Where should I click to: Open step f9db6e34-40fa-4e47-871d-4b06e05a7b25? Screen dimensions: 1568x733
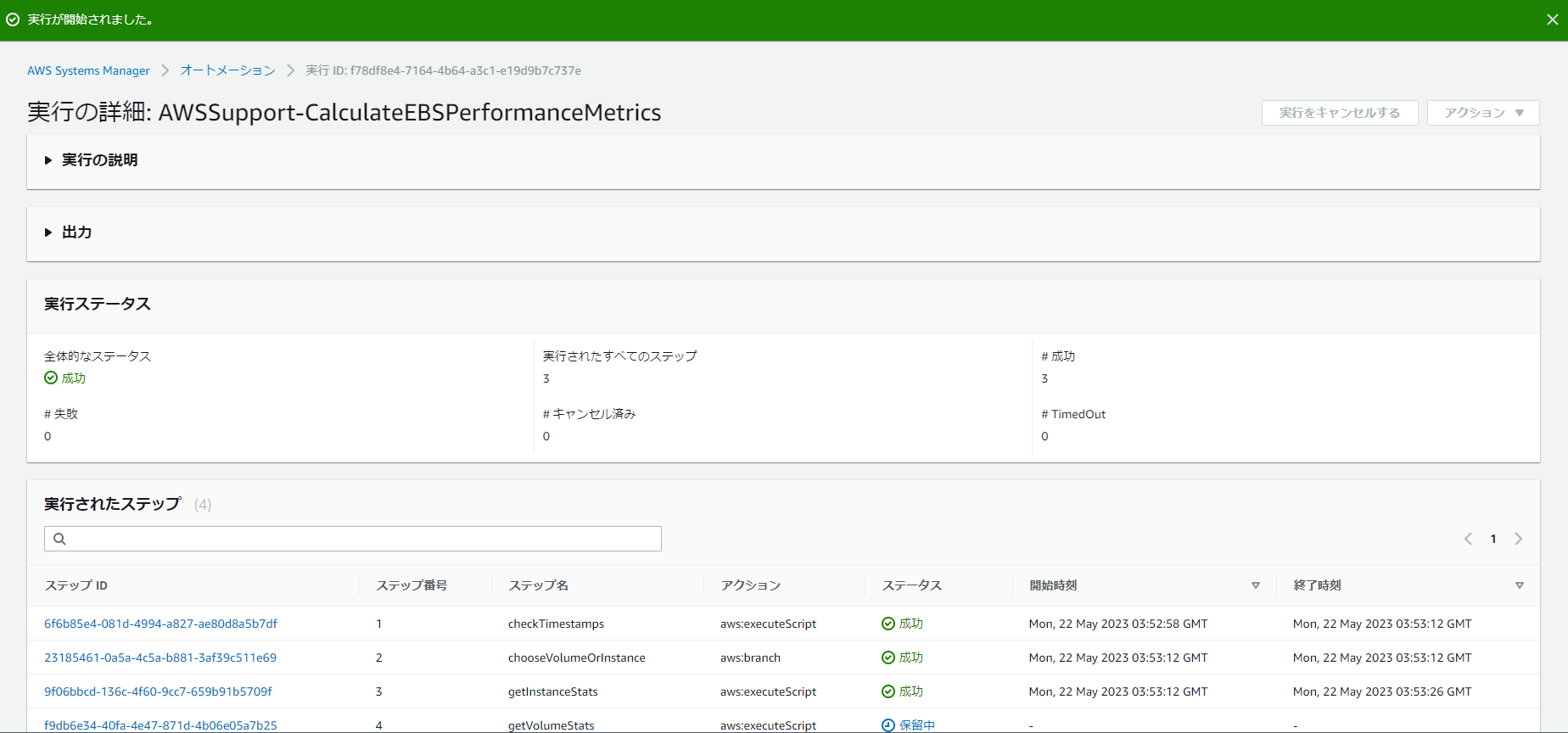(x=160, y=725)
